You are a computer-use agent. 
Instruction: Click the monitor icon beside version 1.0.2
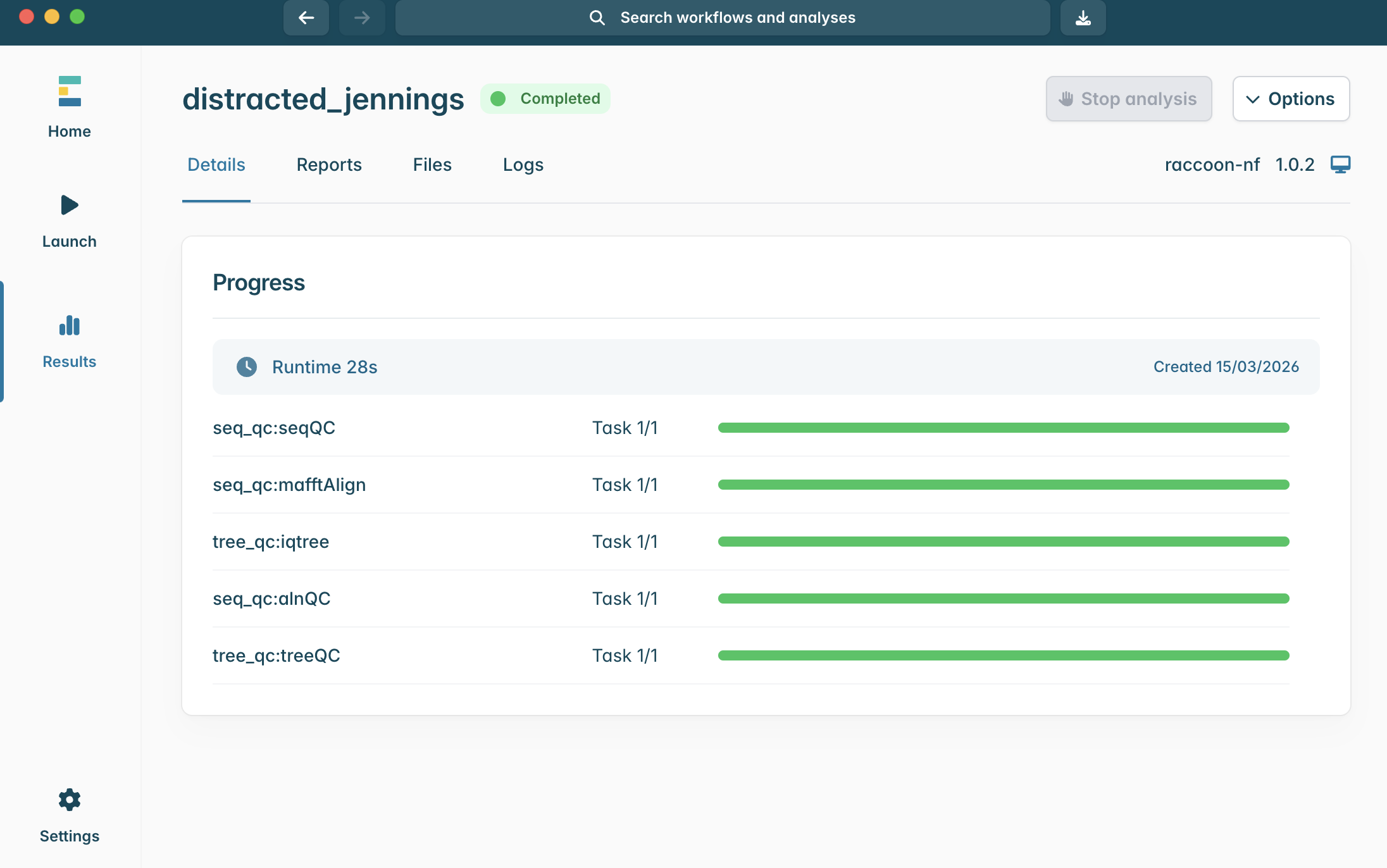pyautogui.click(x=1340, y=164)
